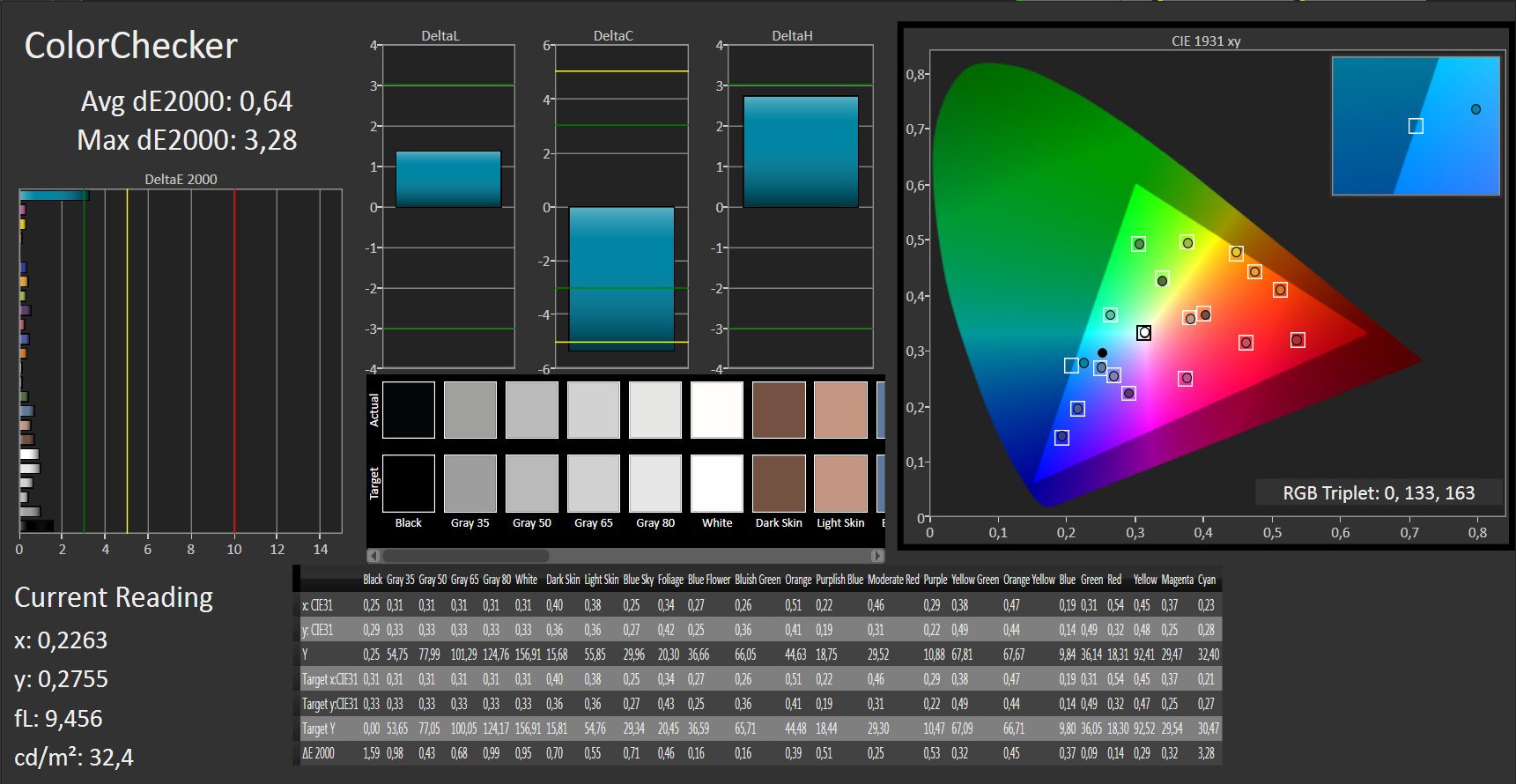Click the Orange column header in data table

[798, 580]
